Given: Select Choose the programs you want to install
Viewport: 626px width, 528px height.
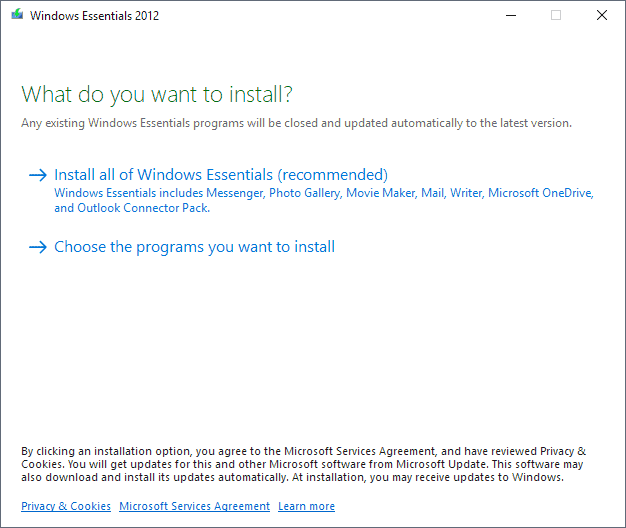Looking at the screenshot, I should 194,247.
